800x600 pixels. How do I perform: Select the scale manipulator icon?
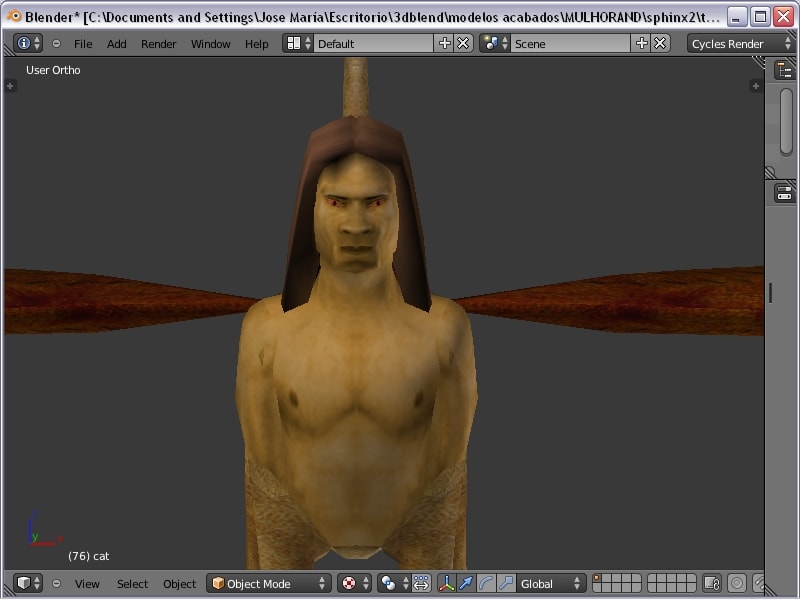(x=506, y=584)
